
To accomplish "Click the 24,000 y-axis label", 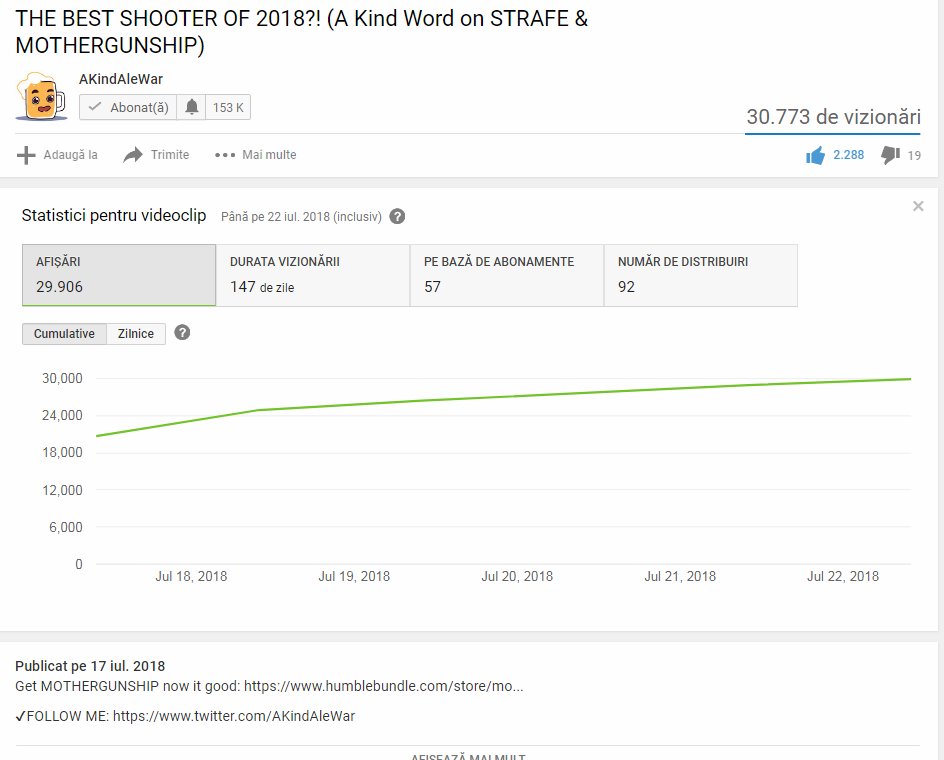I will click(62, 415).
